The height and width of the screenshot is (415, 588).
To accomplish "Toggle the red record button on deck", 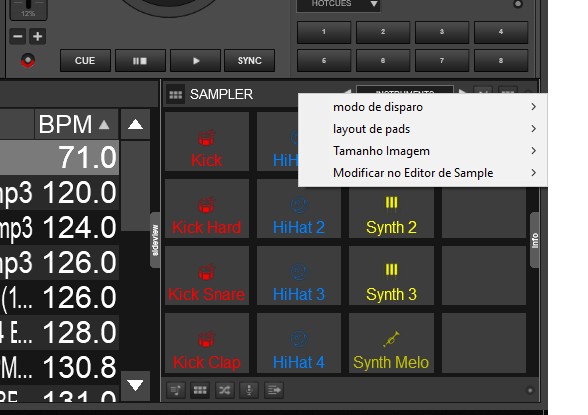I will click(x=28, y=60).
